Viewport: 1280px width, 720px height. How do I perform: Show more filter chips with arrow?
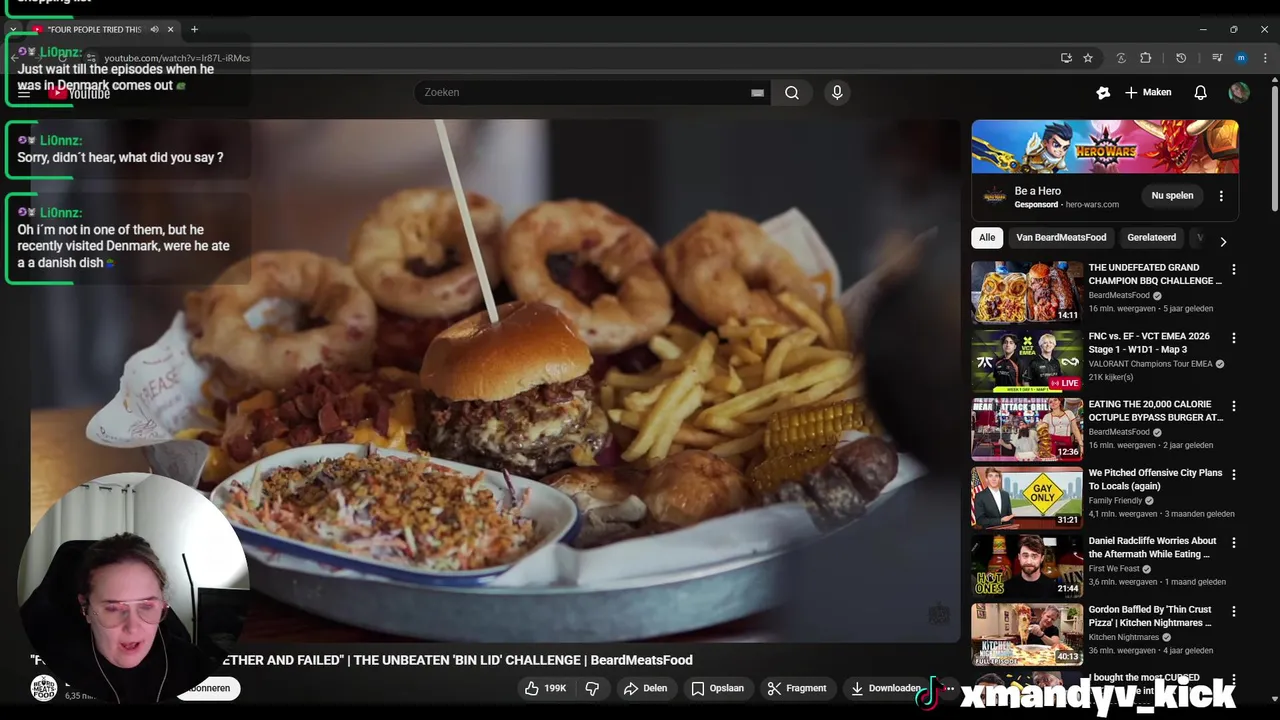[x=1223, y=241]
